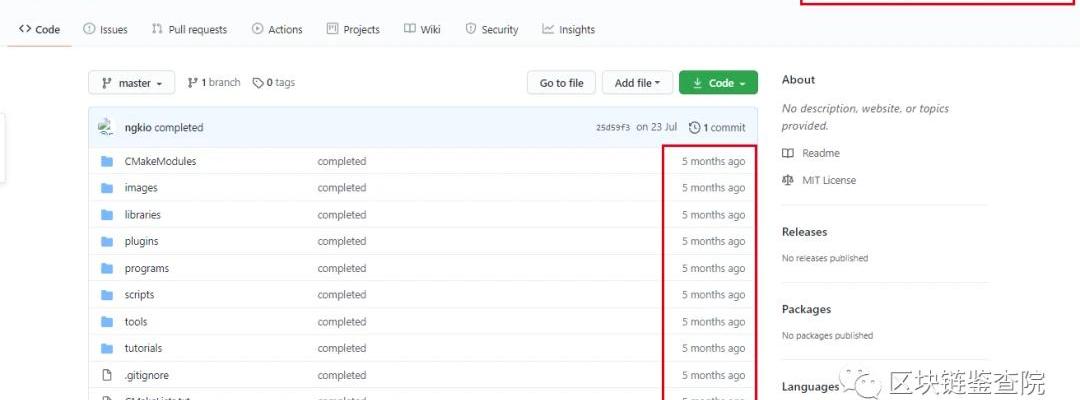Click the .gitignore file icon
The height and width of the screenshot is (400, 1080).
[107, 375]
